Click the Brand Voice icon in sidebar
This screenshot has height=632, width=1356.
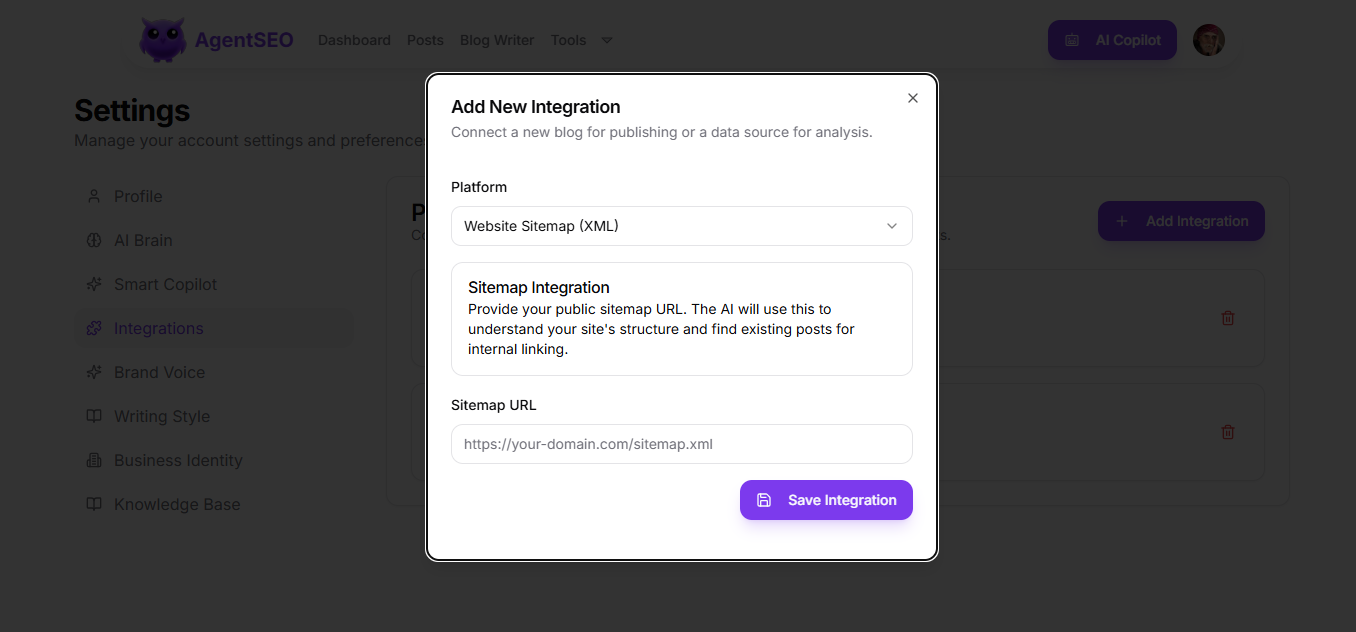coord(94,372)
